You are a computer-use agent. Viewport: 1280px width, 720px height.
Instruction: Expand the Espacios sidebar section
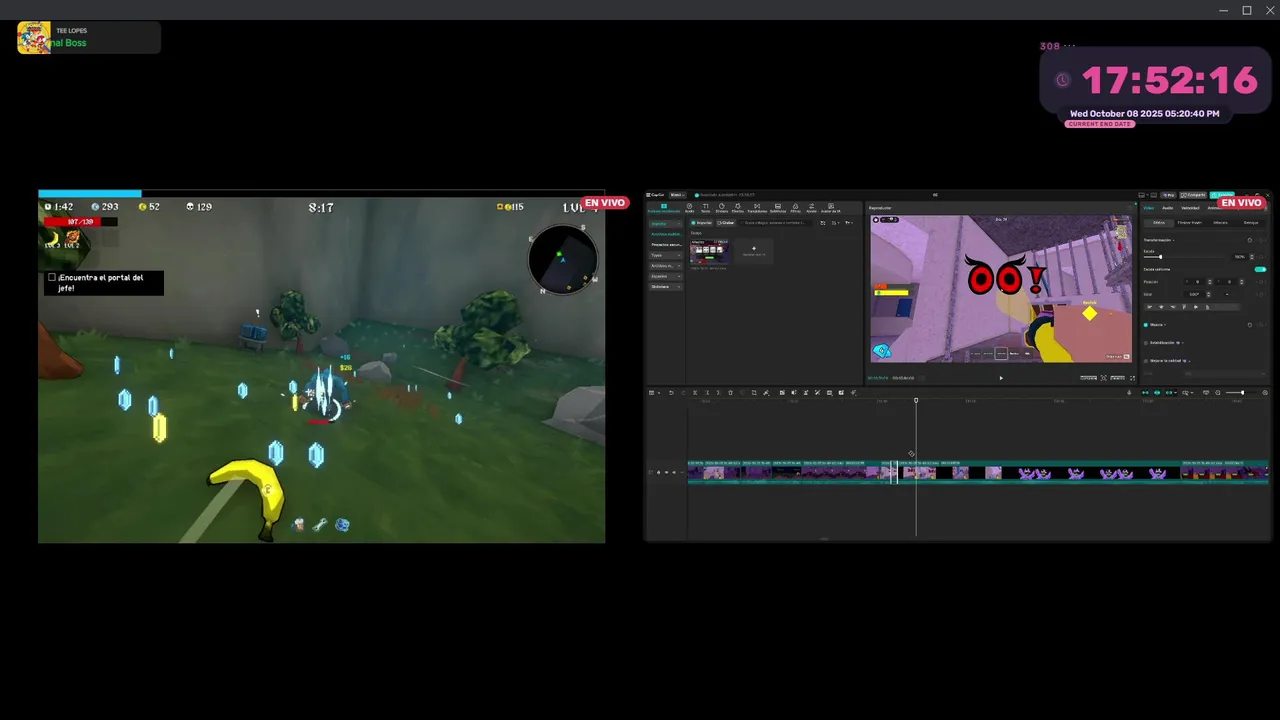(666, 276)
